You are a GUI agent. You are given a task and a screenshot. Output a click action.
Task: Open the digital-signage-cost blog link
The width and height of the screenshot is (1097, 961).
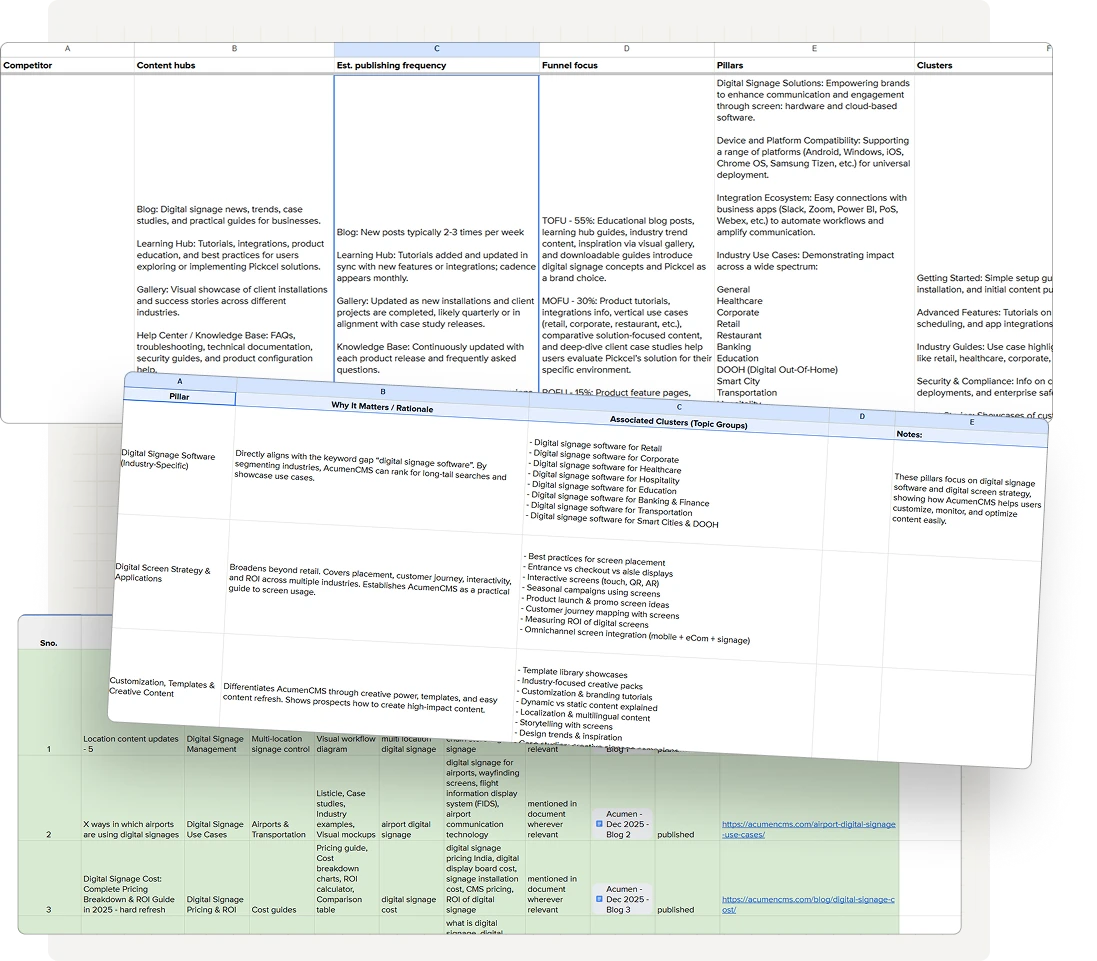pos(808,904)
